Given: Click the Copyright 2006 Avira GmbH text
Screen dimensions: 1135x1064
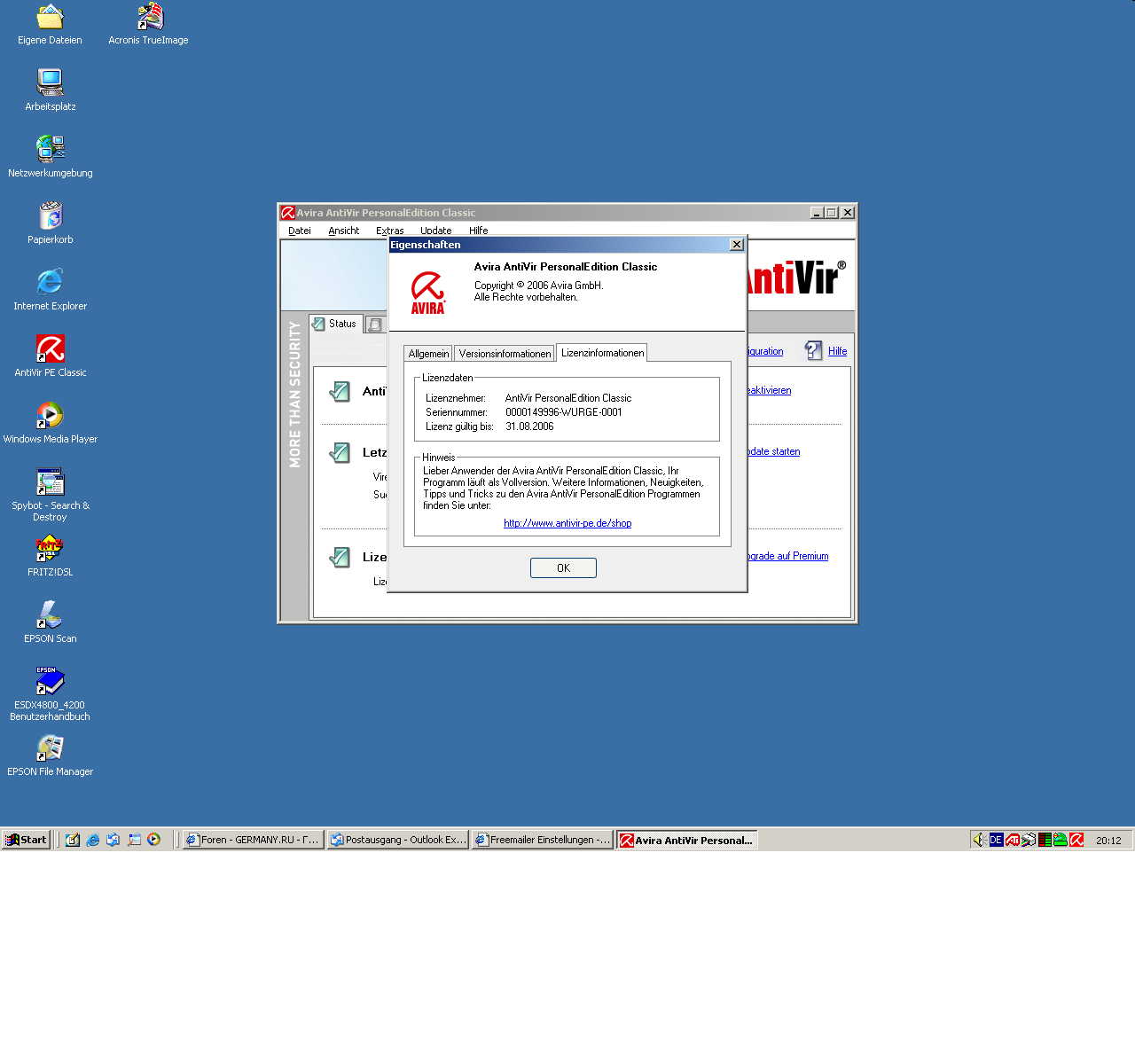Looking at the screenshot, I should pyautogui.click(x=538, y=286).
